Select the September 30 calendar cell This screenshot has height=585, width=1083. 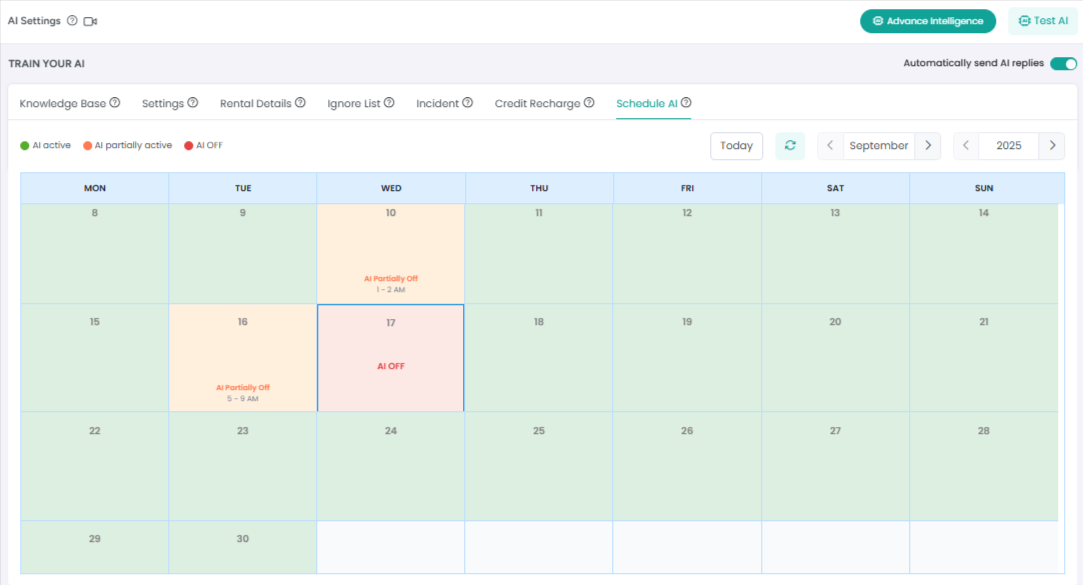click(x=242, y=547)
